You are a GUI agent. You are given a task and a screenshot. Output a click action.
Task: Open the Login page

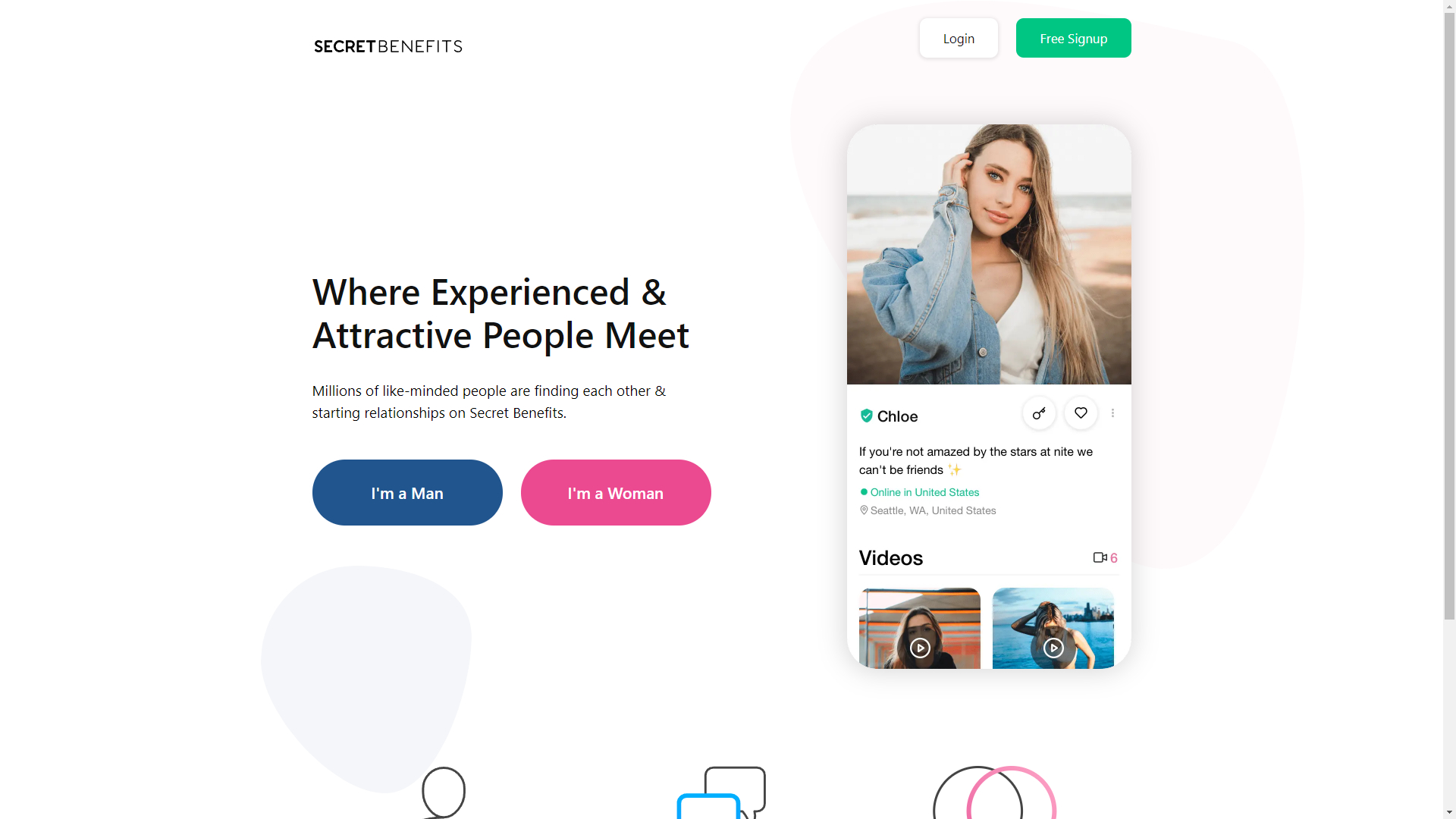pos(959,38)
